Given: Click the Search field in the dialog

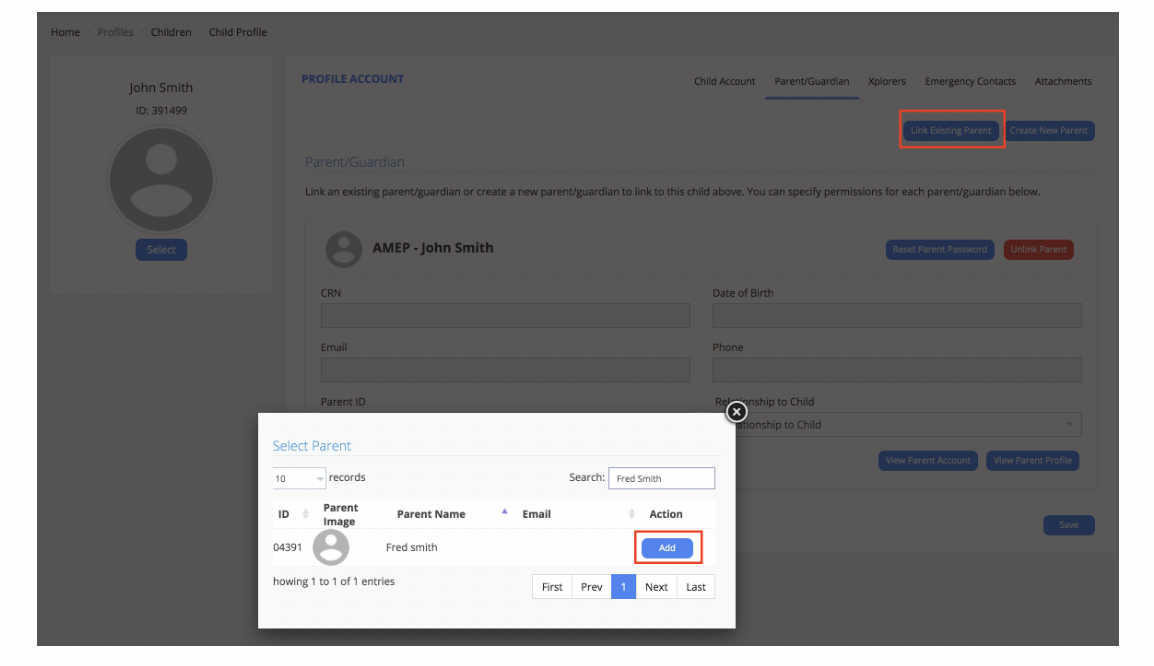Looking at the screenshot, I should click(x=661, y=477).
